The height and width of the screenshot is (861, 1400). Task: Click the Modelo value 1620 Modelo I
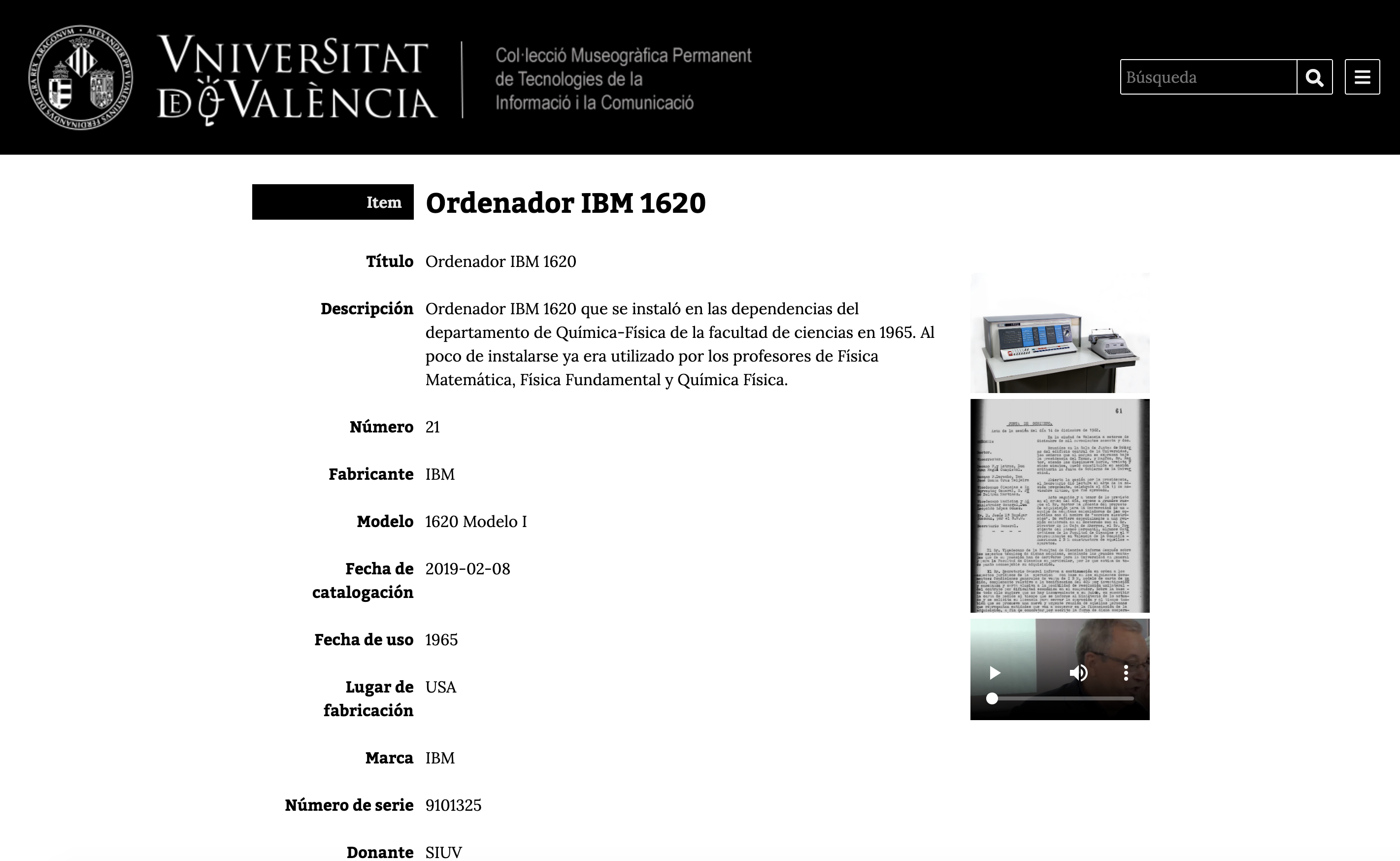[476, 522]
